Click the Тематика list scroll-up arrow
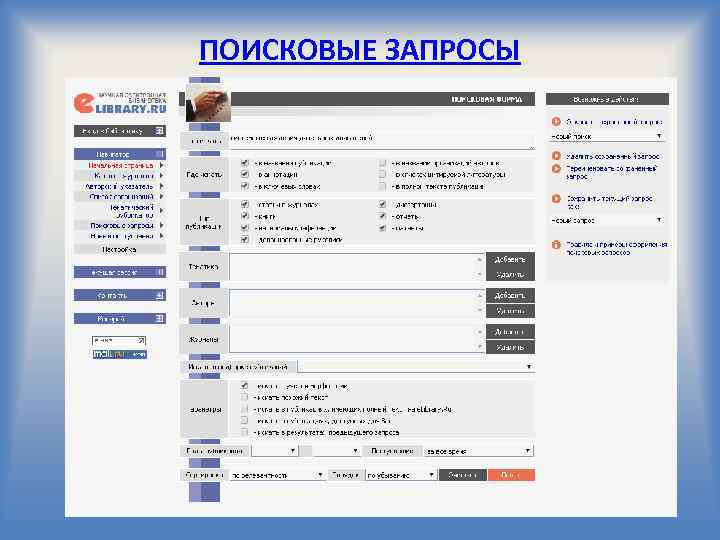The width and height of the screenshot is (720, 540). pyautogui.click(x=479, y=259)
